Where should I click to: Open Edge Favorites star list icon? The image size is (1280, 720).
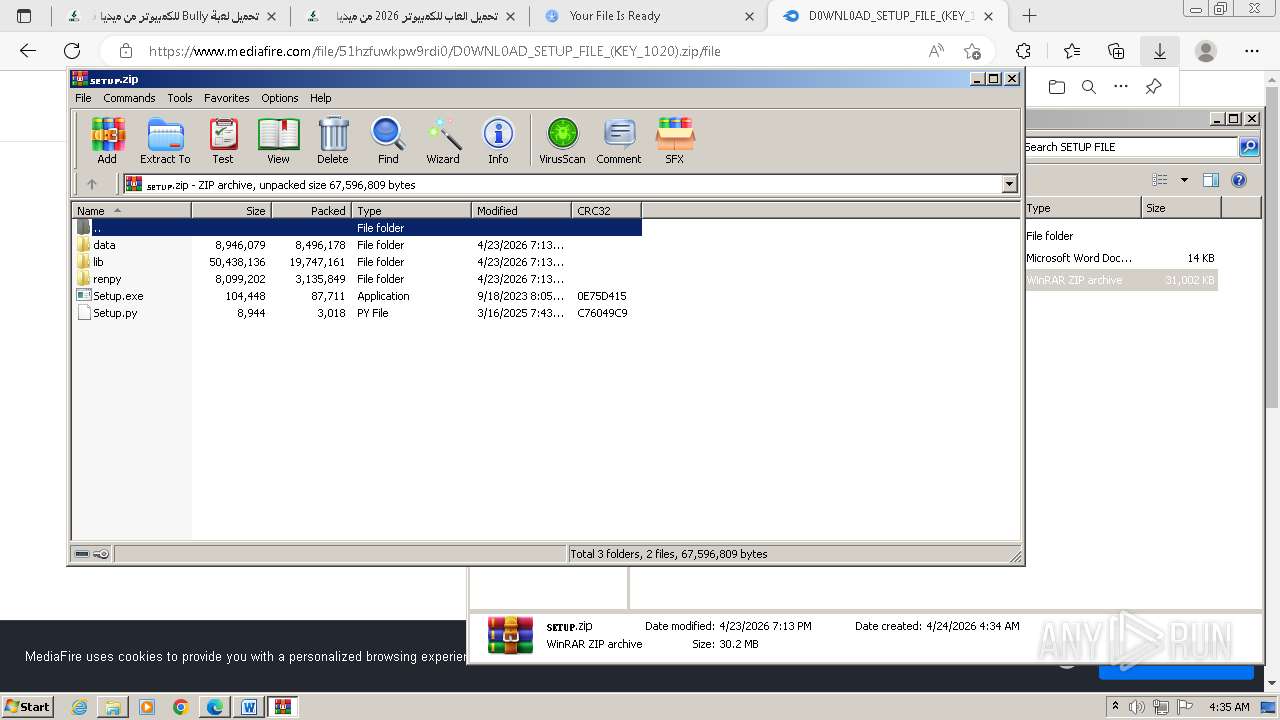pos(1072,51)
